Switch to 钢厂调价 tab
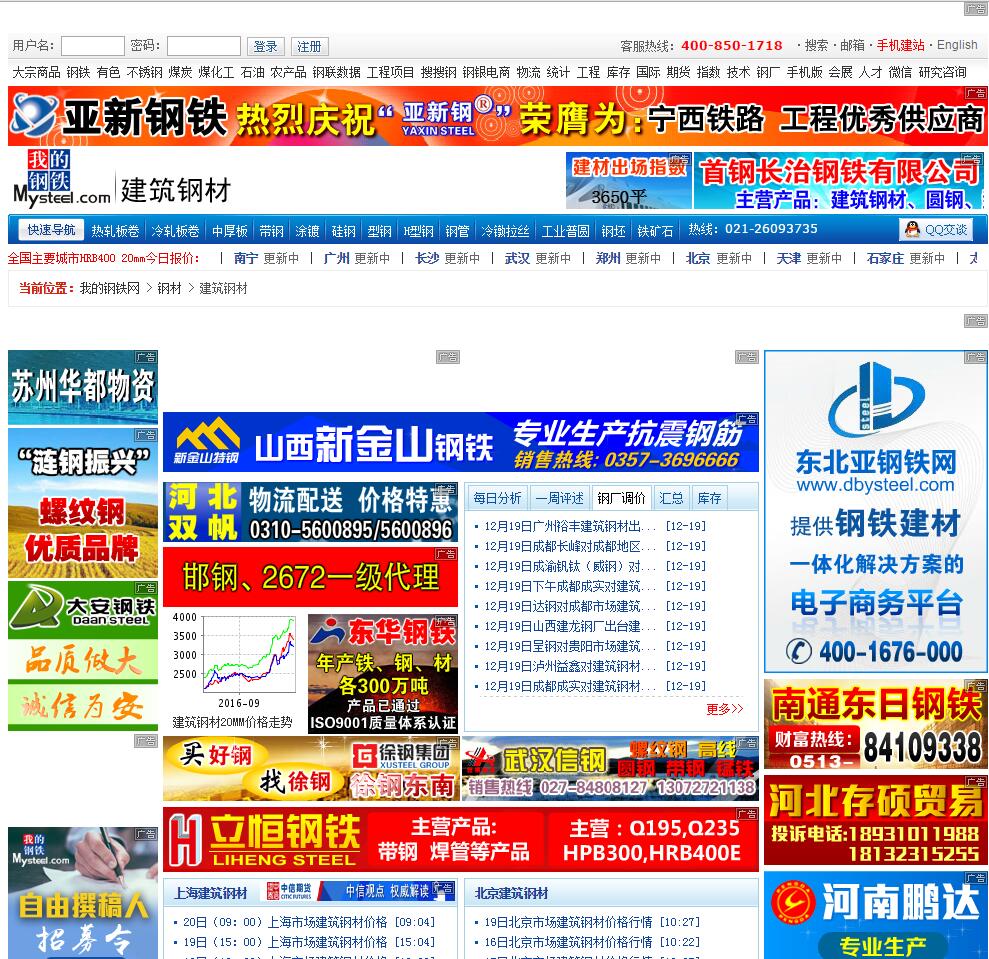Viewport: 989px width, 959px height. click(x=621, y=498)
